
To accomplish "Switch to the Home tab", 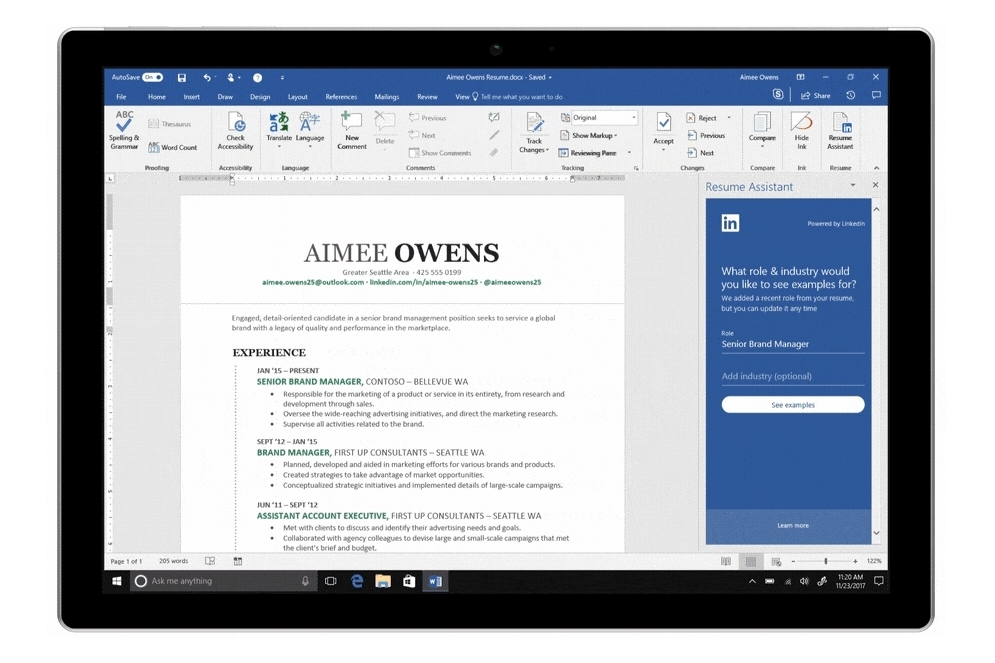I will click(157, 97).
